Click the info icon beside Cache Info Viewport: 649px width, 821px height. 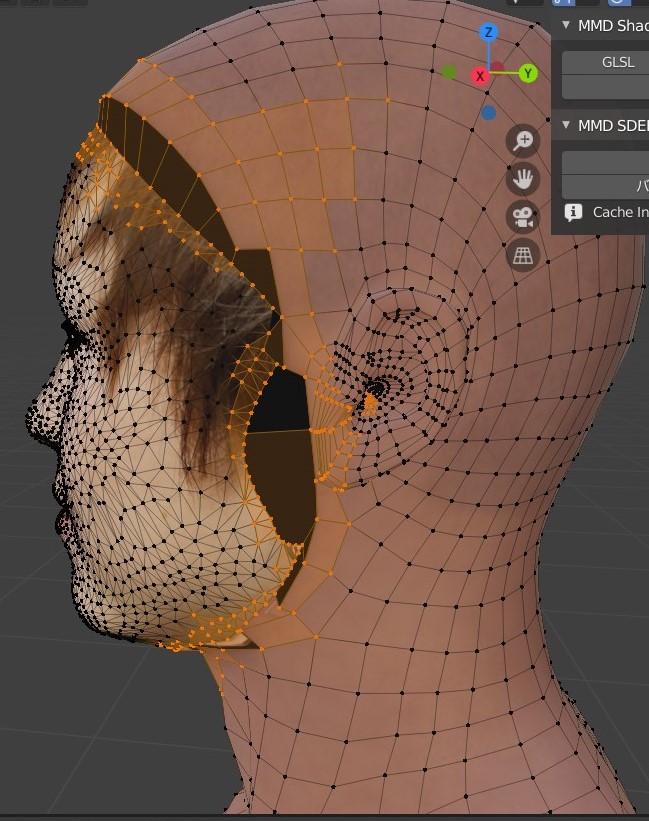(573, 212)
